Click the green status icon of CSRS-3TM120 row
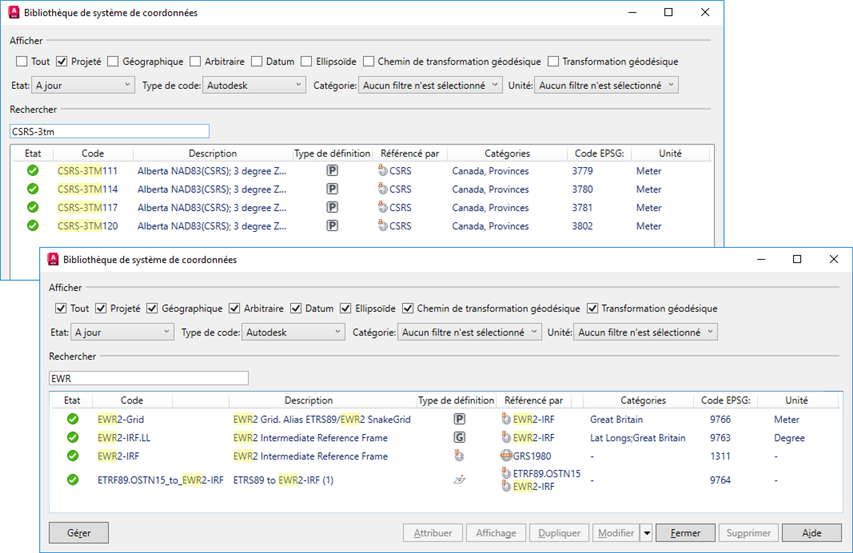853x553 pixels. (x=33, y=226)
